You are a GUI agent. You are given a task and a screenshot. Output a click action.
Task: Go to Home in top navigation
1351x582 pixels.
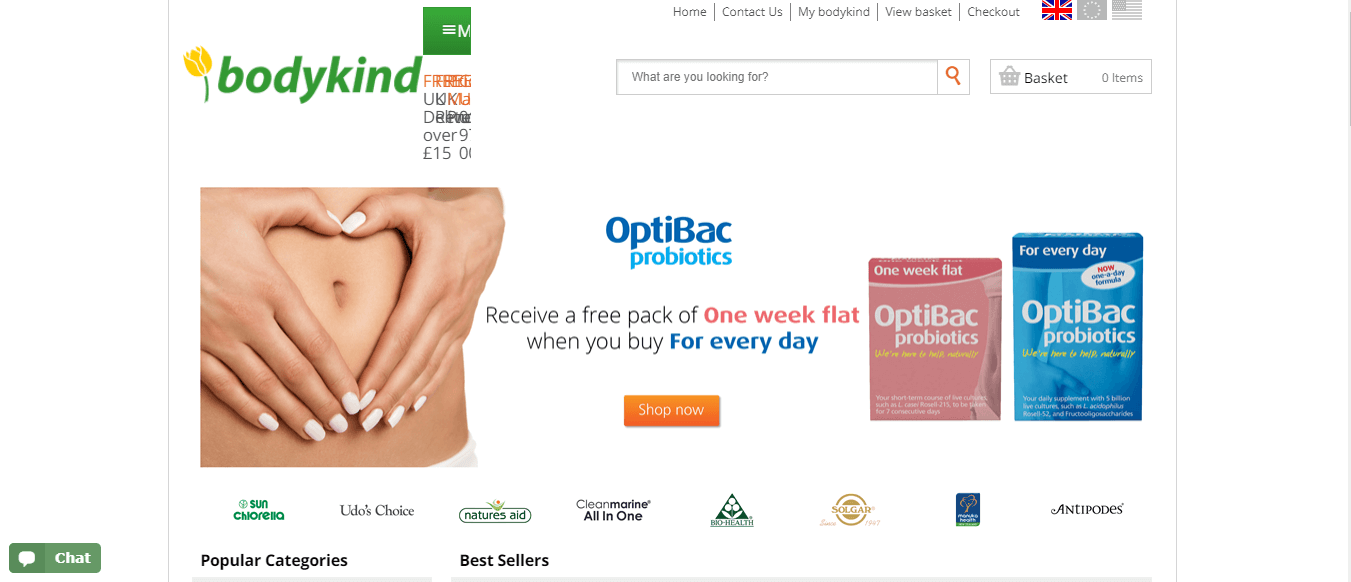coord(690,12)
